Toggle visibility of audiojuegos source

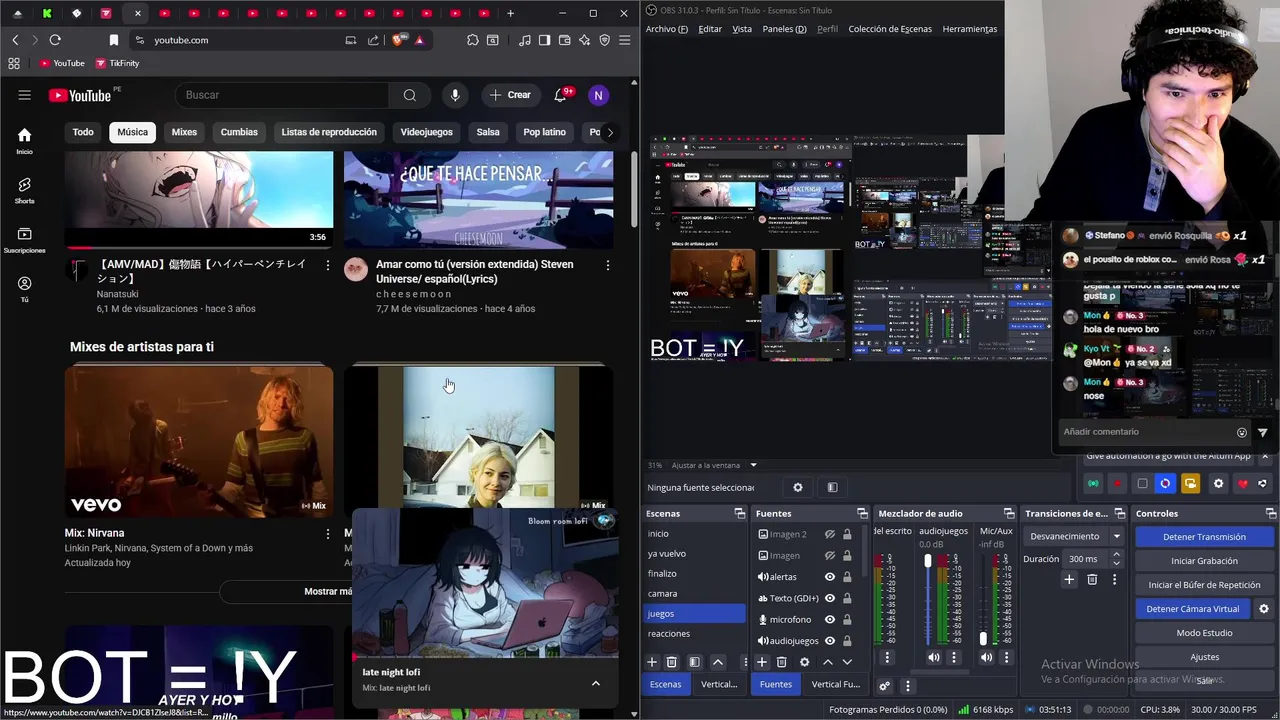click(x=829, y=640)
